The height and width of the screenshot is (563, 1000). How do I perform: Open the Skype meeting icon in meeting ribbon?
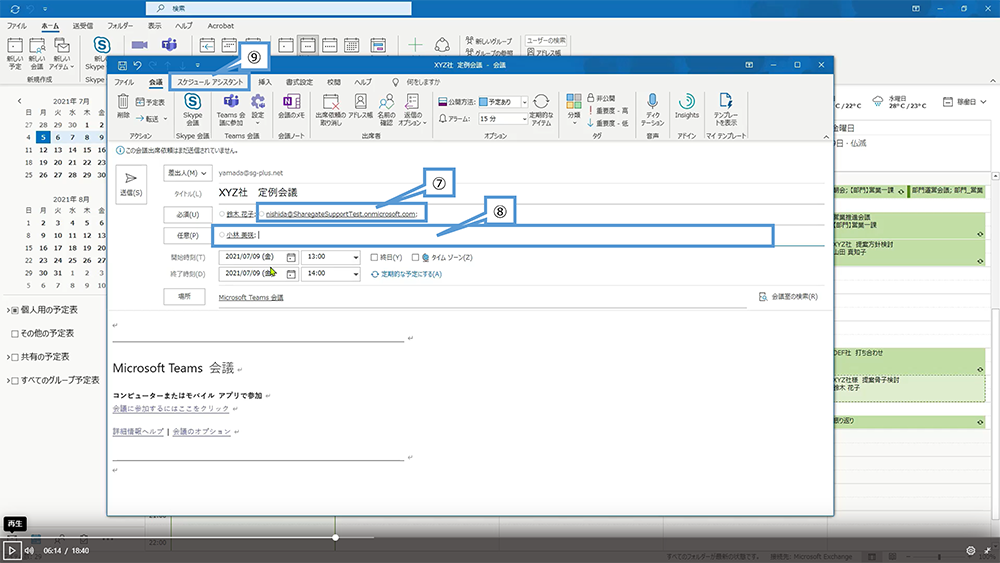click(193, 101)
